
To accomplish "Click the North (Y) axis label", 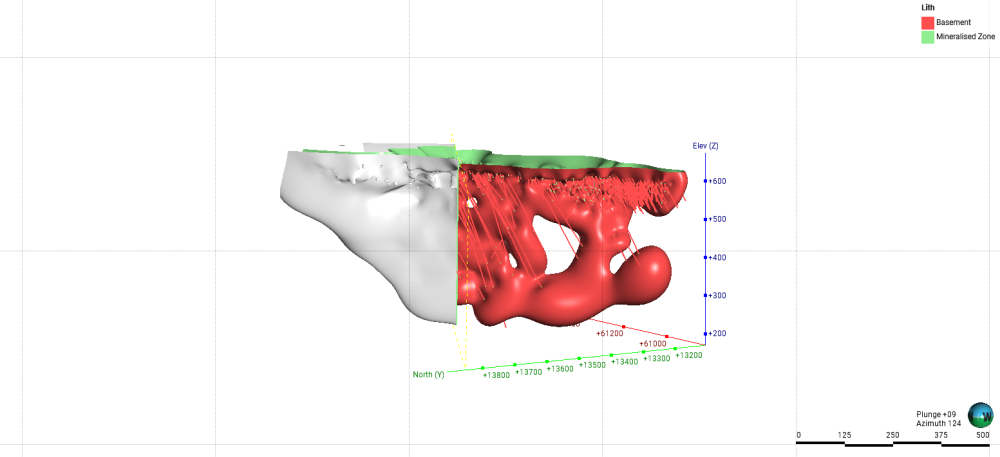I will 429,375.
